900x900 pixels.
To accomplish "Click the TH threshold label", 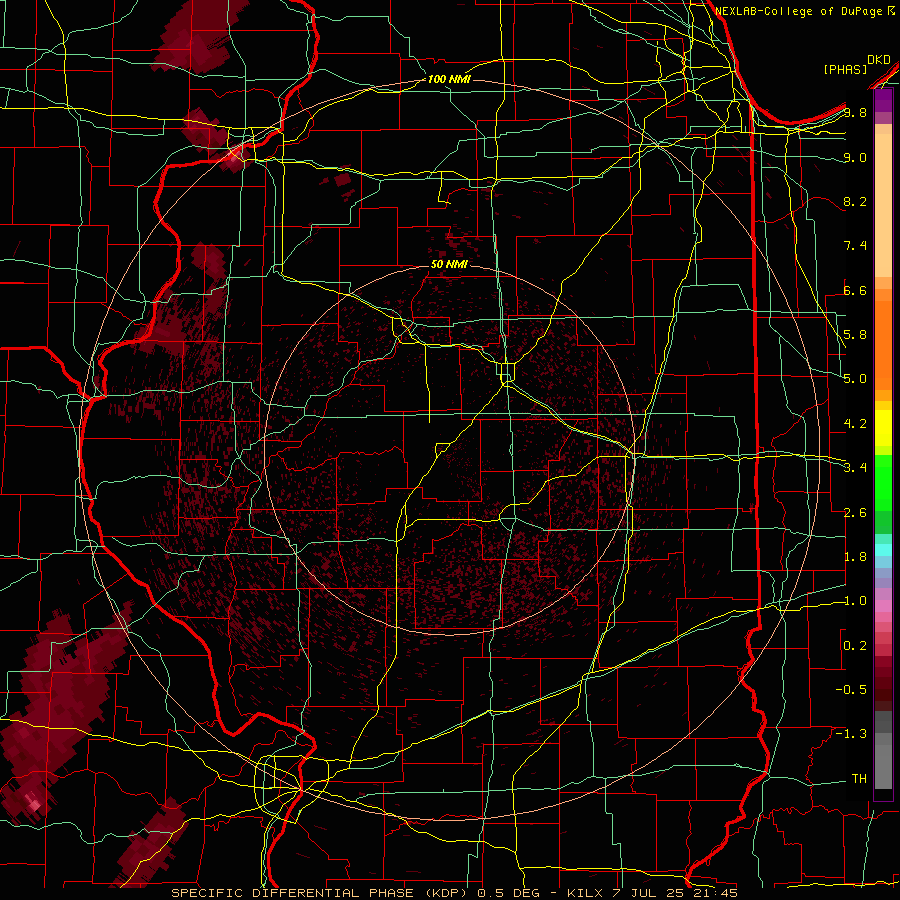I will pos(859,779).
